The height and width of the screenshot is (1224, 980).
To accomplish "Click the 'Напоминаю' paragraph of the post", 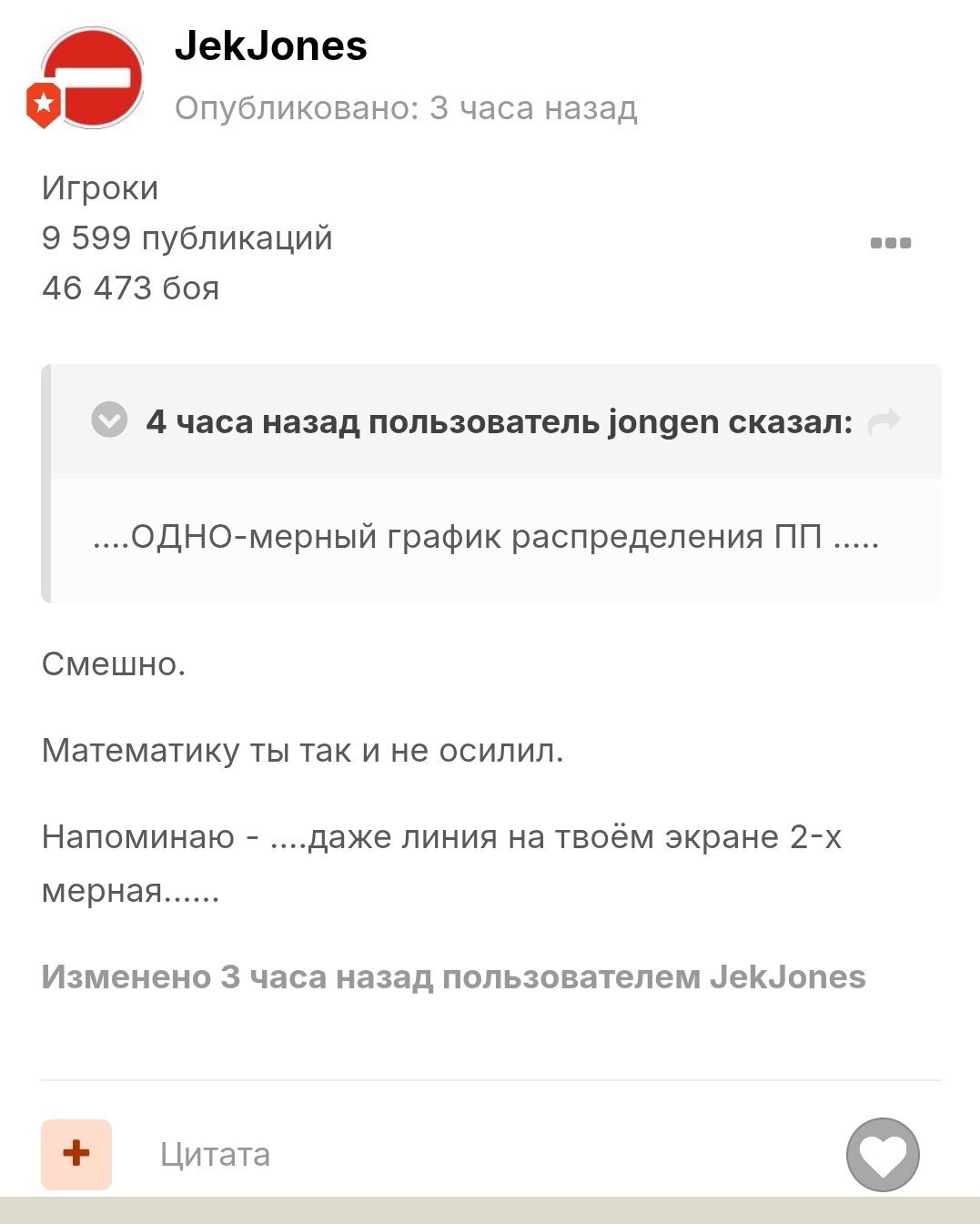I will point(441,863).
